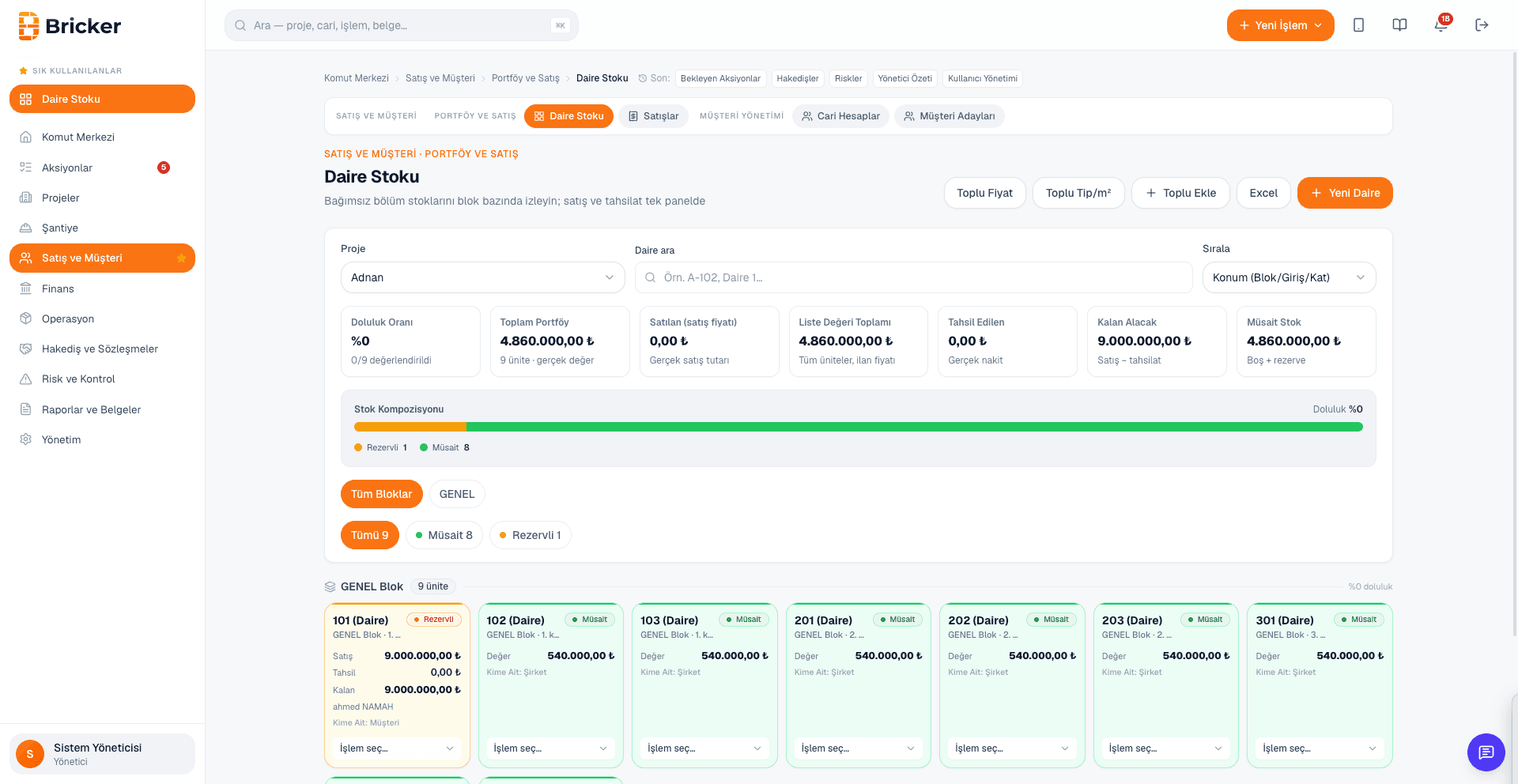This screenshot has width=1518, height=784.
Task: Click the Hakediş ve Sözleşmeler handshake icon
Action: (x=26, y=349)
